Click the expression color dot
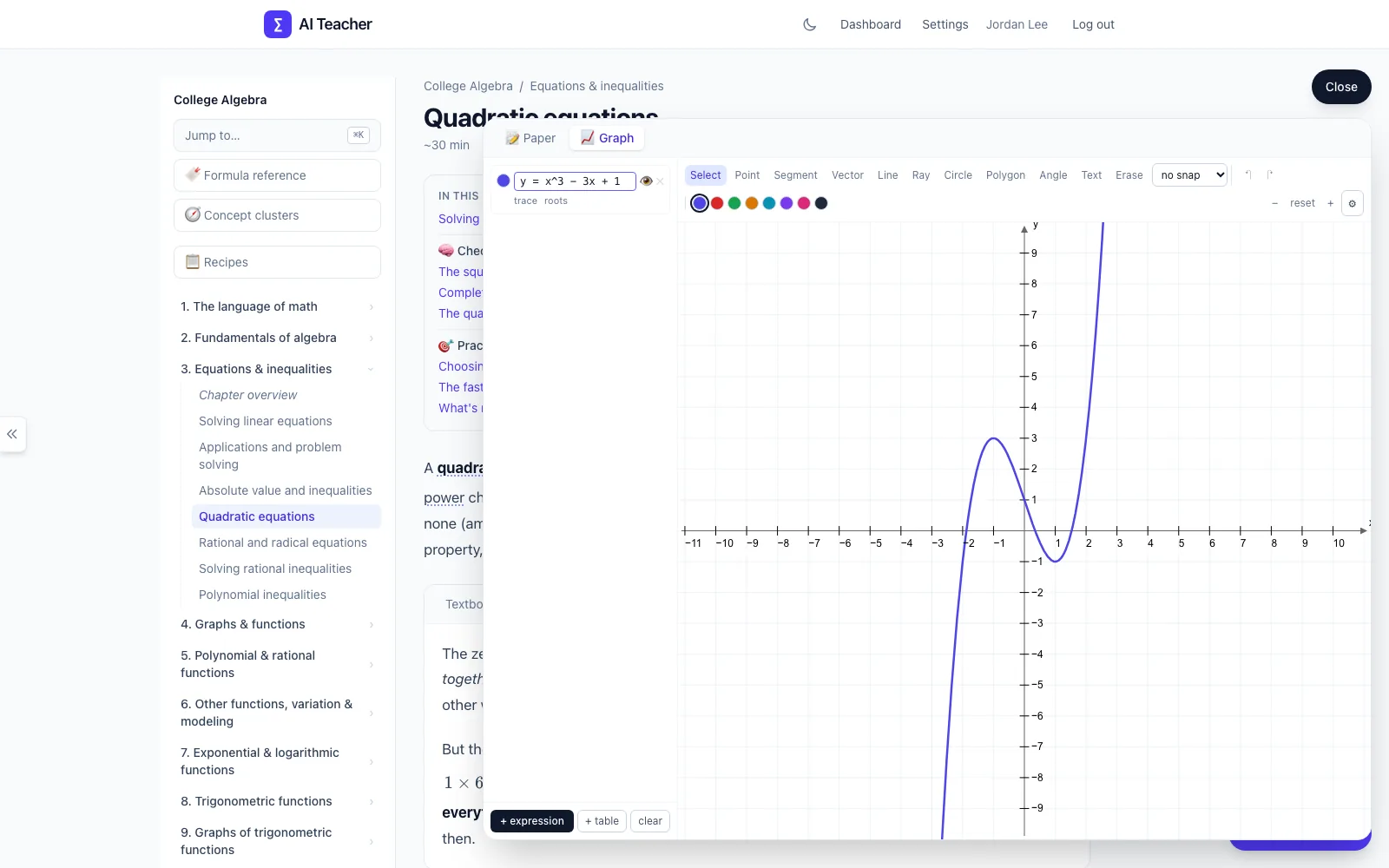1389x868 pixels. (x=504, y=181)
